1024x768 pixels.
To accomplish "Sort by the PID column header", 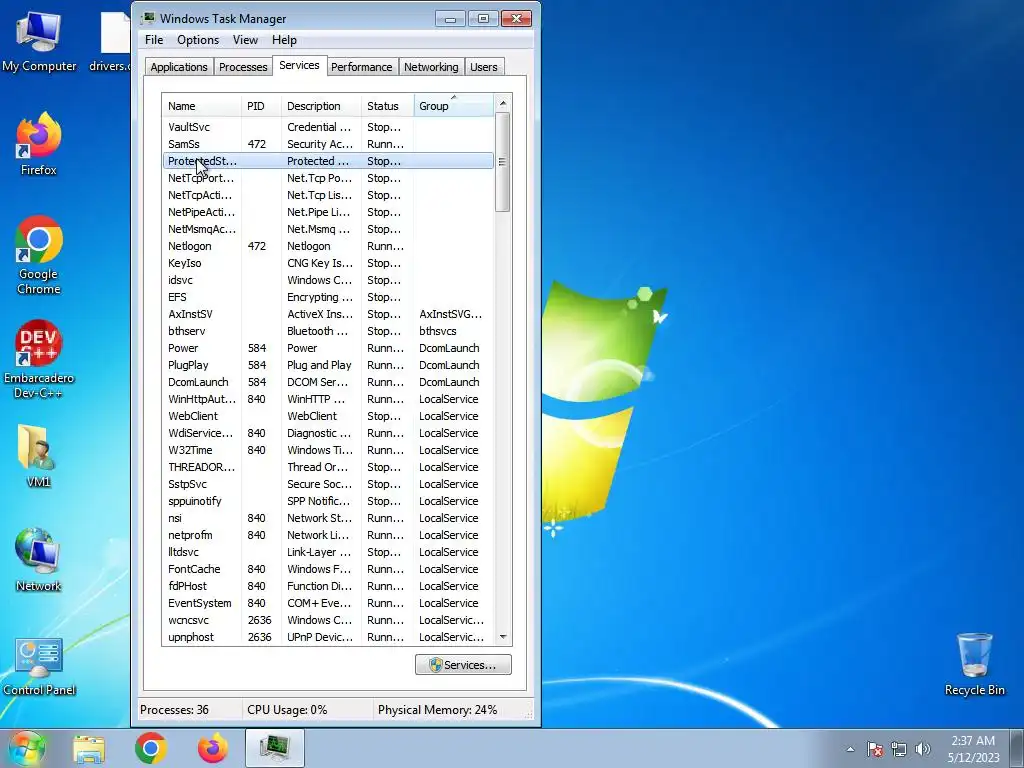I will [x=261, y=106].
